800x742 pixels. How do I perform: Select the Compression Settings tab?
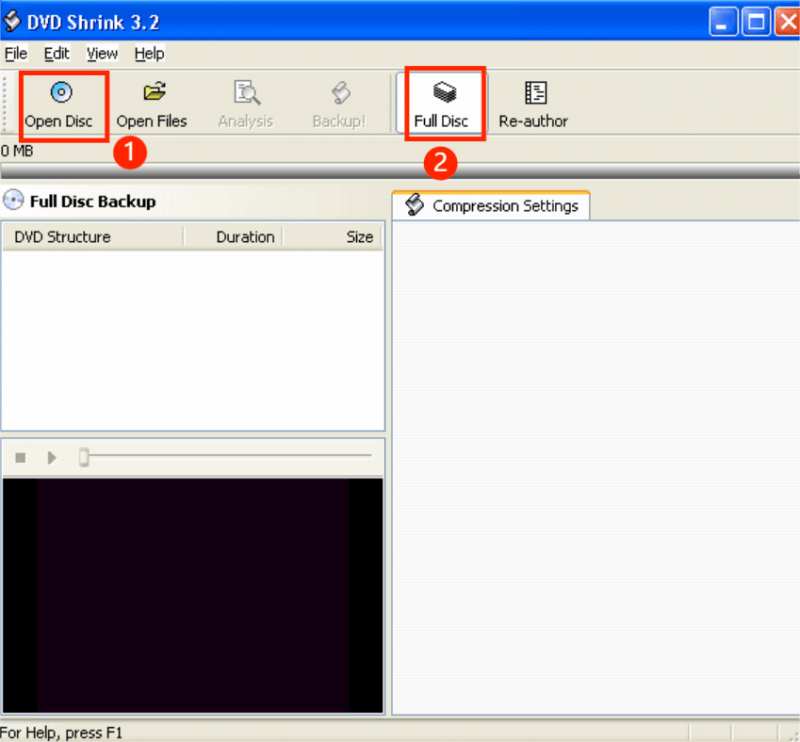(x=491, y=206)
